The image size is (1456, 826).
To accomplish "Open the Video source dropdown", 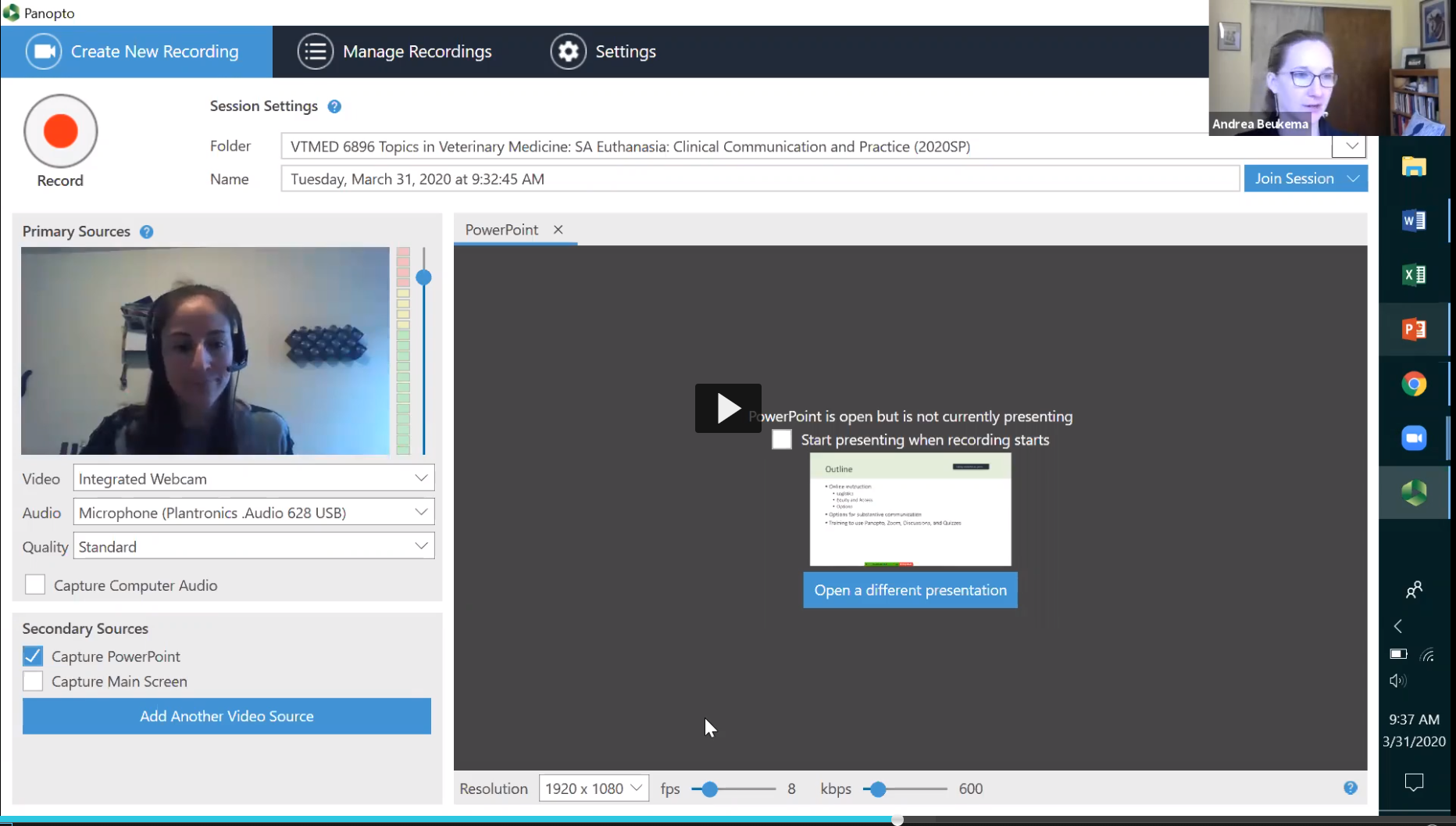I will click(x=254, y=478).
